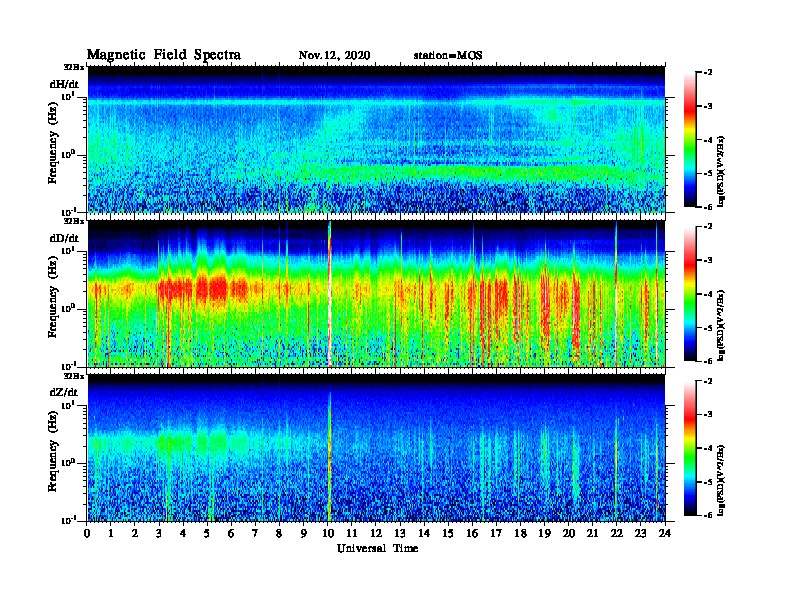This screenshot has height=612, width=792.
Task: Click the dD/dt spectrogram plot area
Action: click(377, 293)
